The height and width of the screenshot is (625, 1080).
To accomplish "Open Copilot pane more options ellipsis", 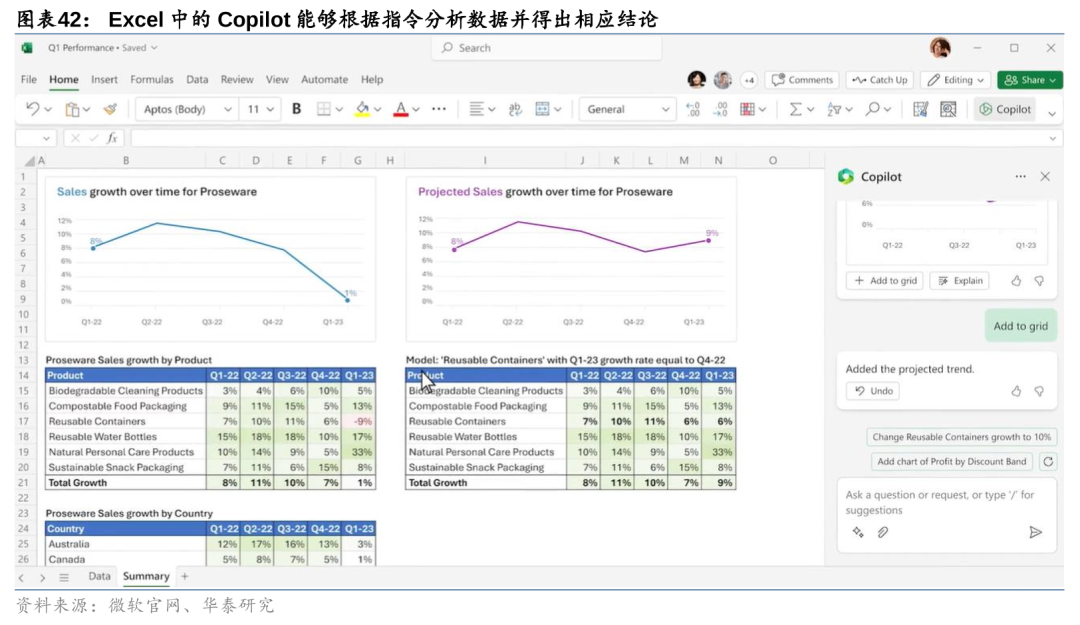I will 1020,176.
